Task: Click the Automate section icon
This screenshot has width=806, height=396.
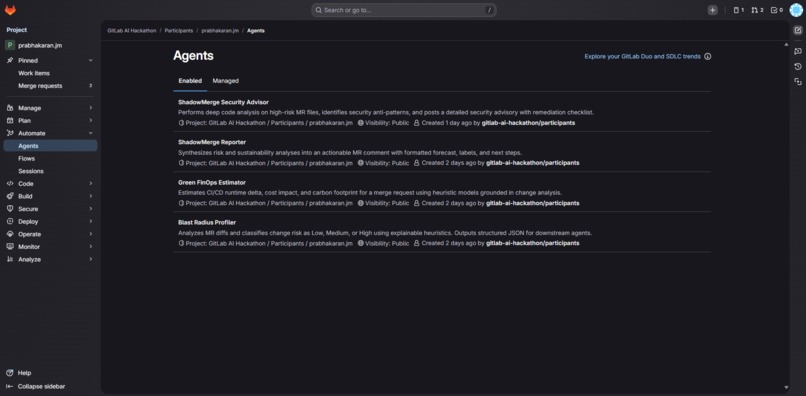Action: tap(10, 133)
